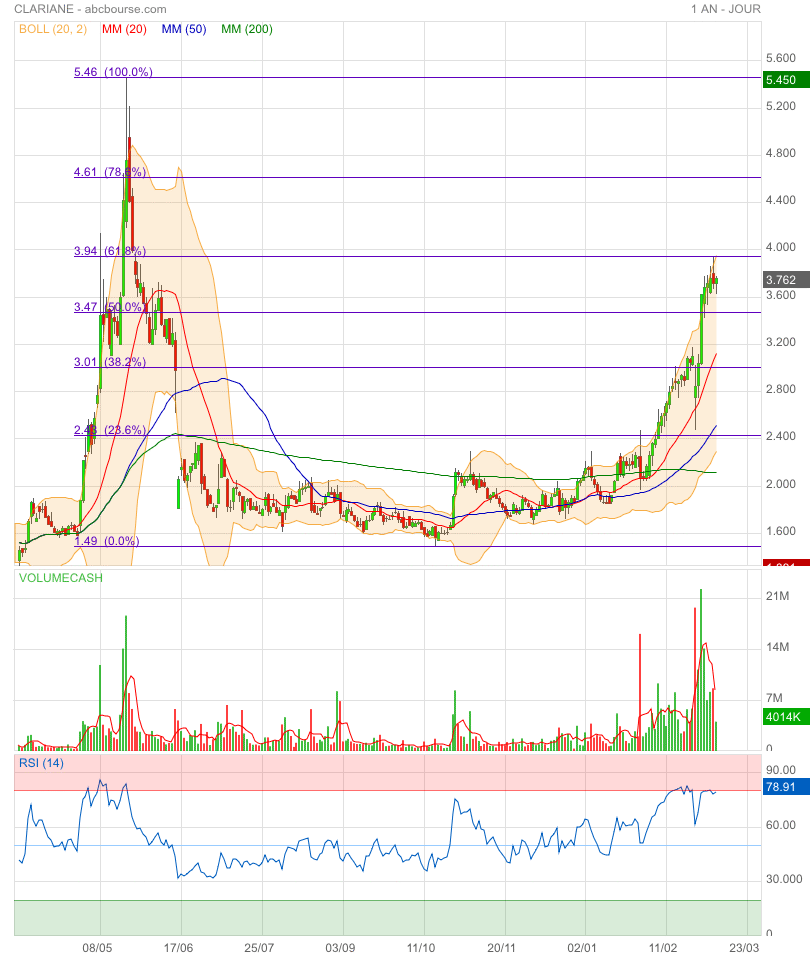Image resolution: width=810 pixels, height=958 pixels.
Task: Click the 02/01 date axis label
Action: coord(582,948)
